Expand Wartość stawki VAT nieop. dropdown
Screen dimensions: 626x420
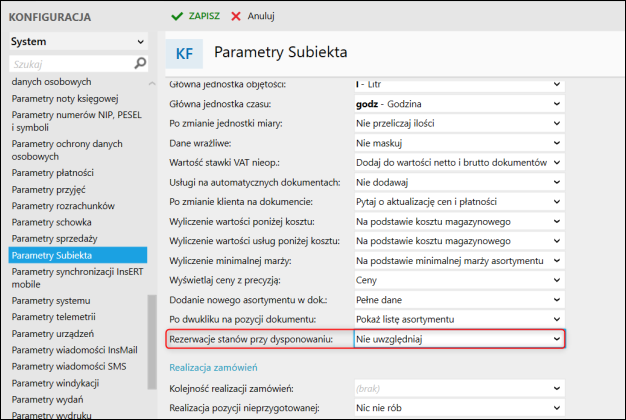click(460, 162)
